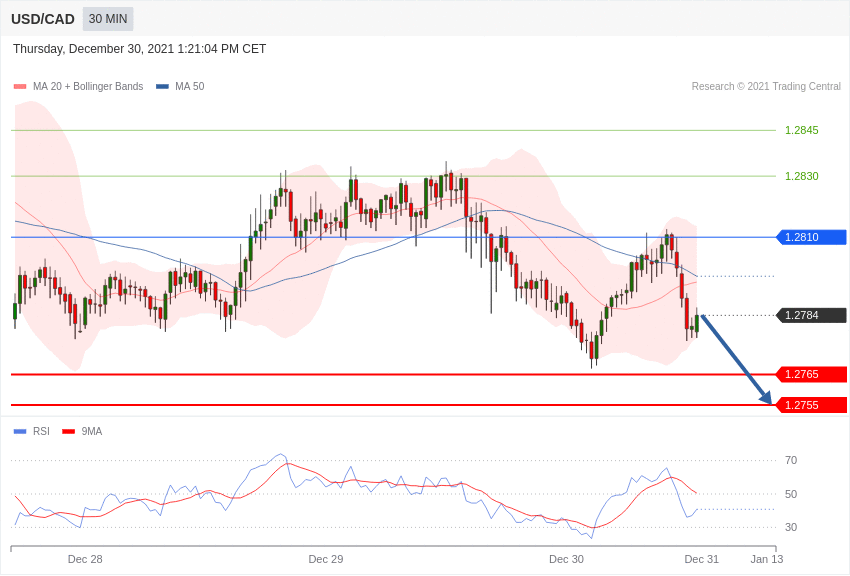Click the red 1.2755 support price tag

[812, 405]
